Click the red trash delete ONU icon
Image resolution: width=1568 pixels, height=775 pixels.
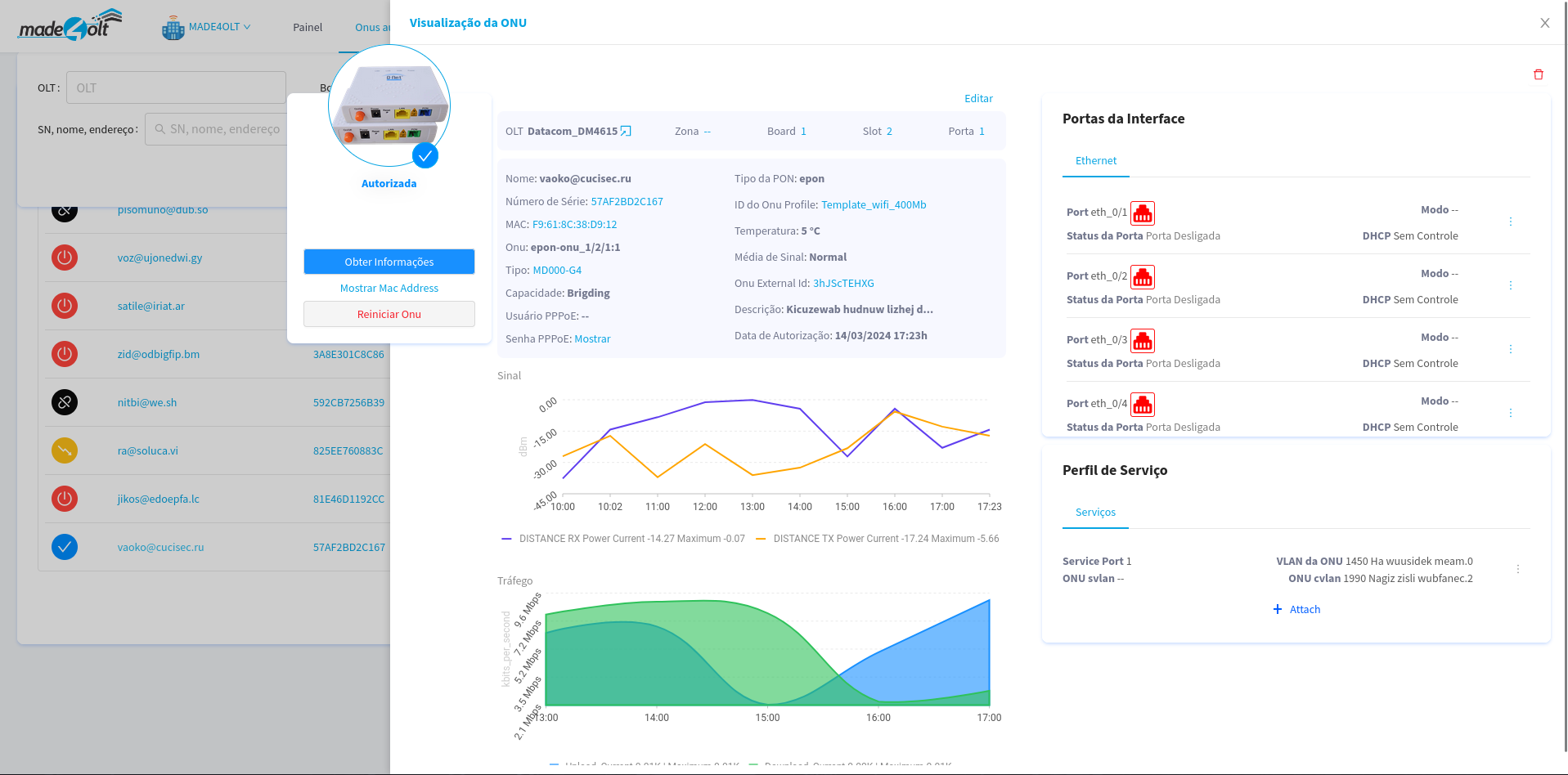1538,74
